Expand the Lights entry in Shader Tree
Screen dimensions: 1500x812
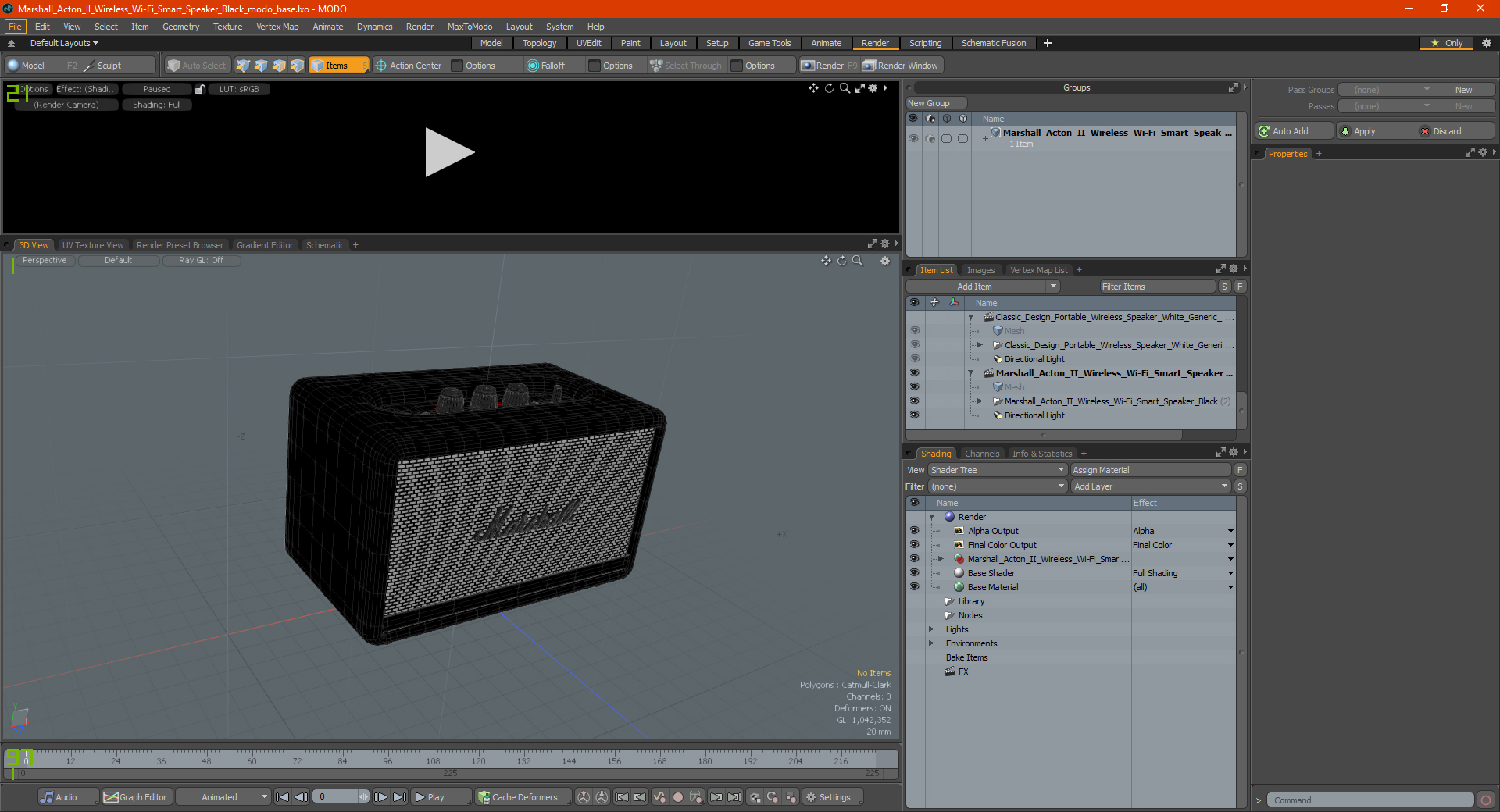coord(931,629)
